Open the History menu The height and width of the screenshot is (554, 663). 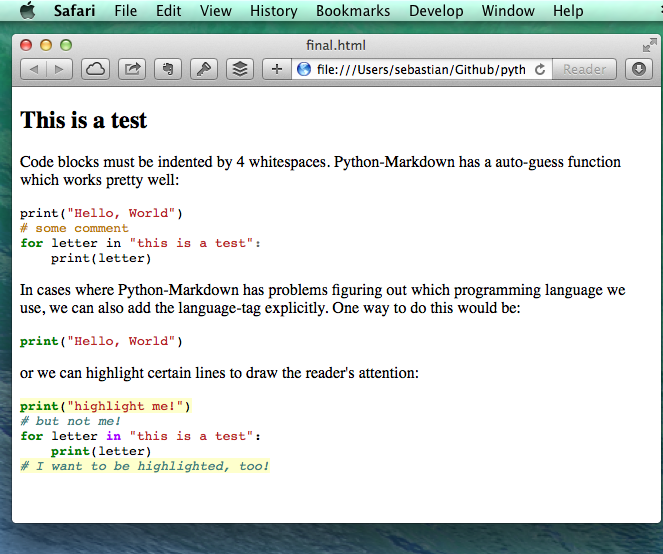[x=273, y=11]
